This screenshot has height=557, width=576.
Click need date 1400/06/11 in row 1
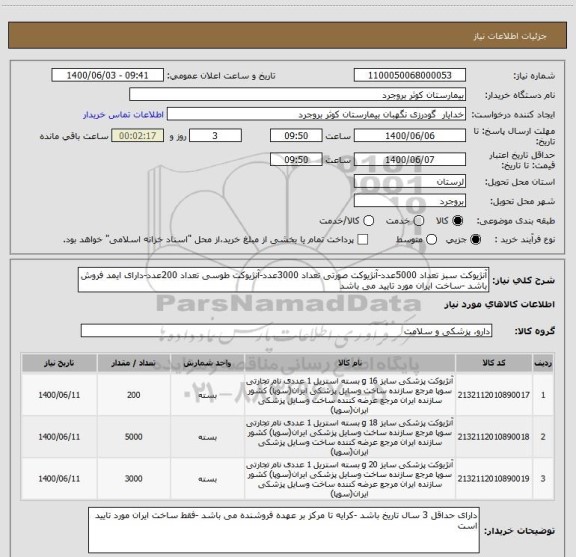pyautogui.click(x=59, y=395)
